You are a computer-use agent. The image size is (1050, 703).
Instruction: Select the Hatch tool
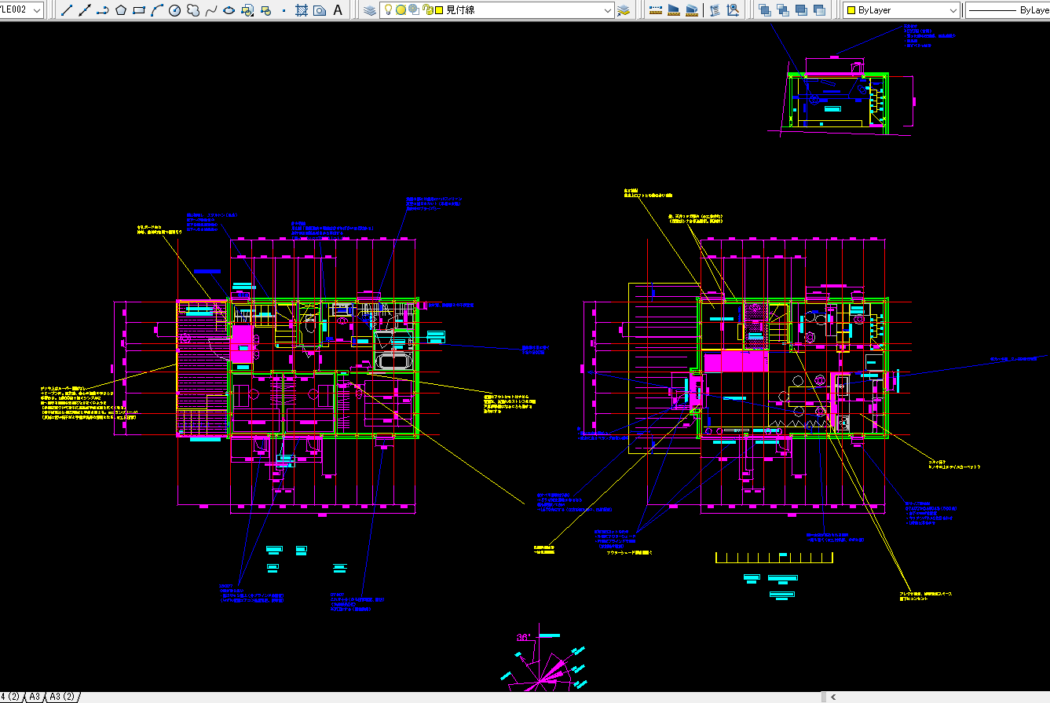click(301, 10)
